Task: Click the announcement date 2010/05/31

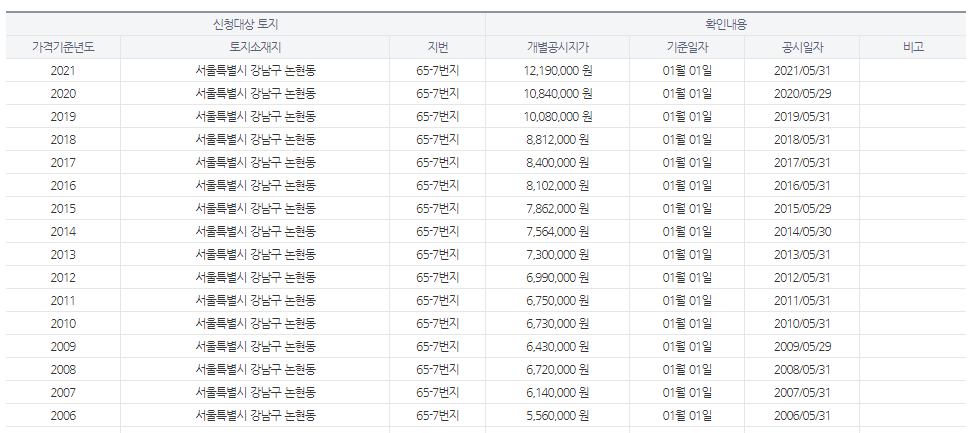Action: click(x=802, y=323)
